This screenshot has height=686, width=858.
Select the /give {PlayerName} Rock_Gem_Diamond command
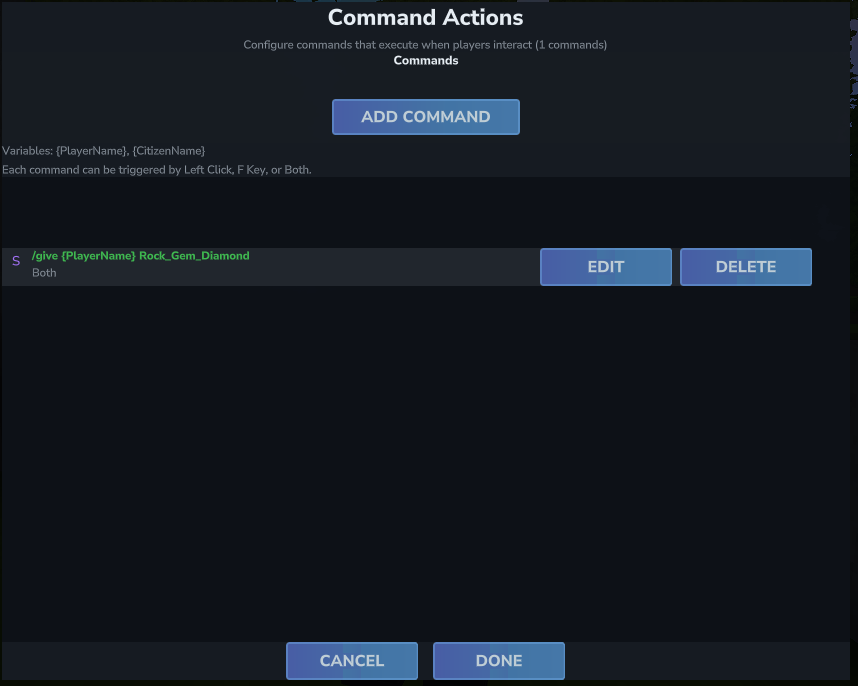tap(140, 255)
